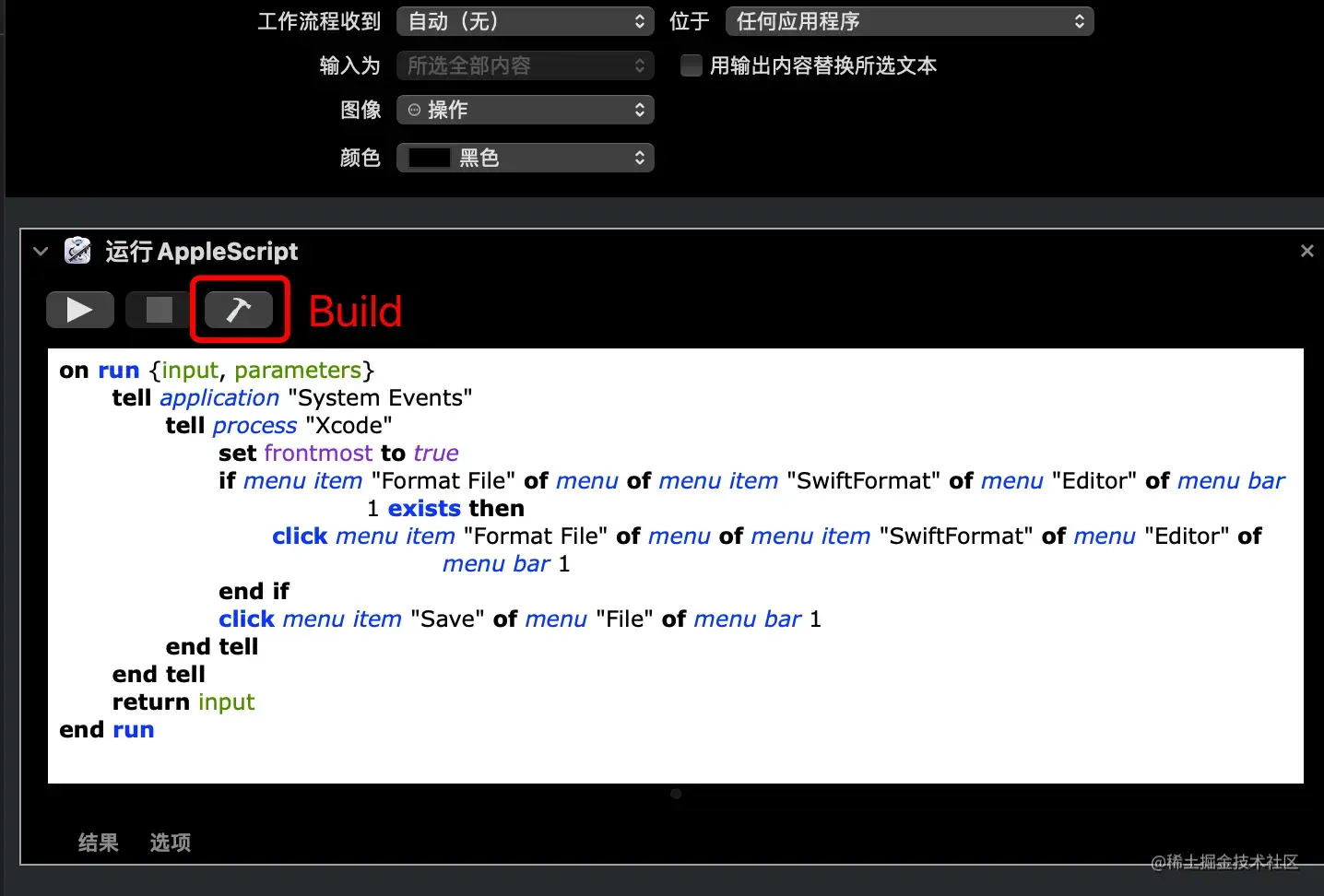Open the 位于 dropdown showing 任何应用程序
The image size is (1324, 896).
point(908,20)
